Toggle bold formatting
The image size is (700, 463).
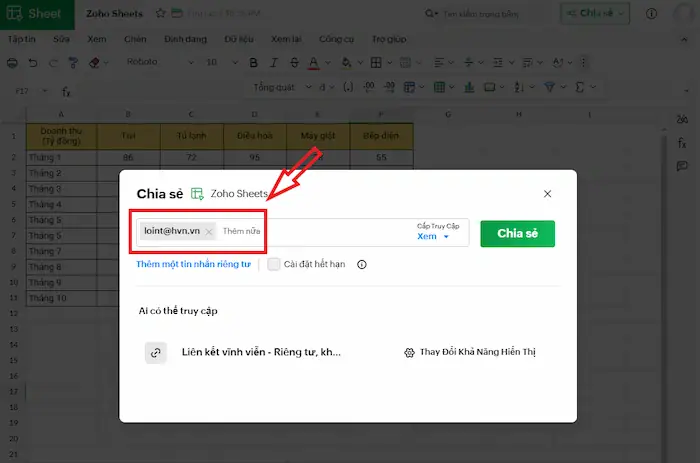click(253, 63)
